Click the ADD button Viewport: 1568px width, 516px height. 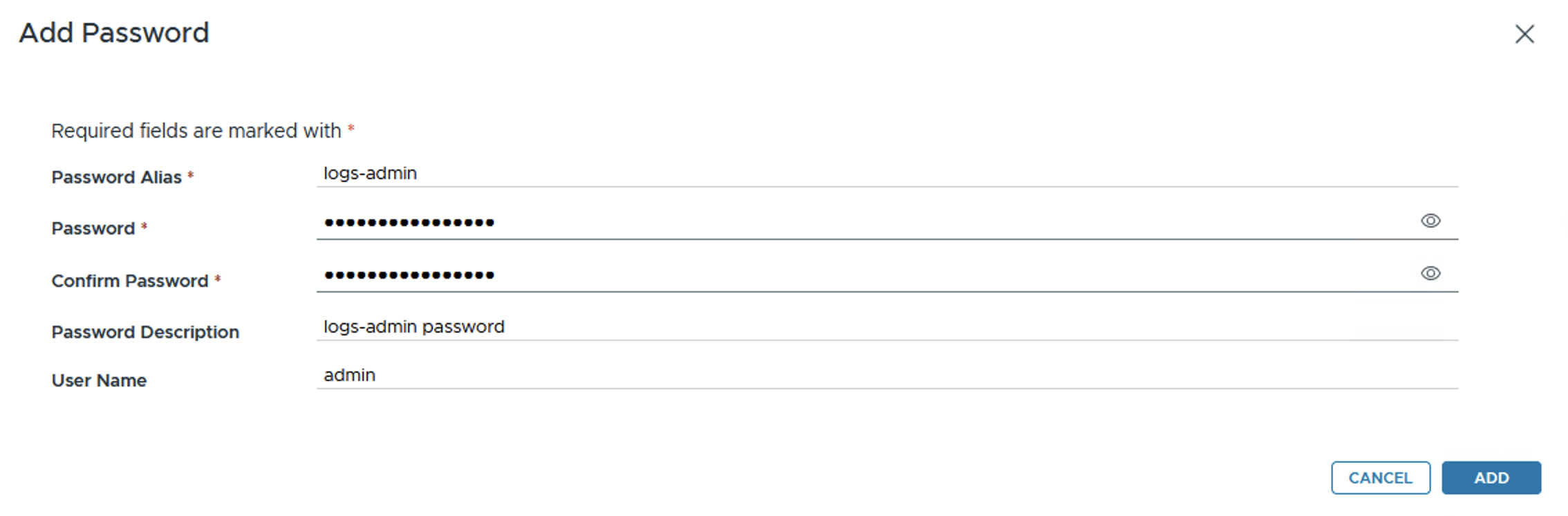(x=1491, y=477)
